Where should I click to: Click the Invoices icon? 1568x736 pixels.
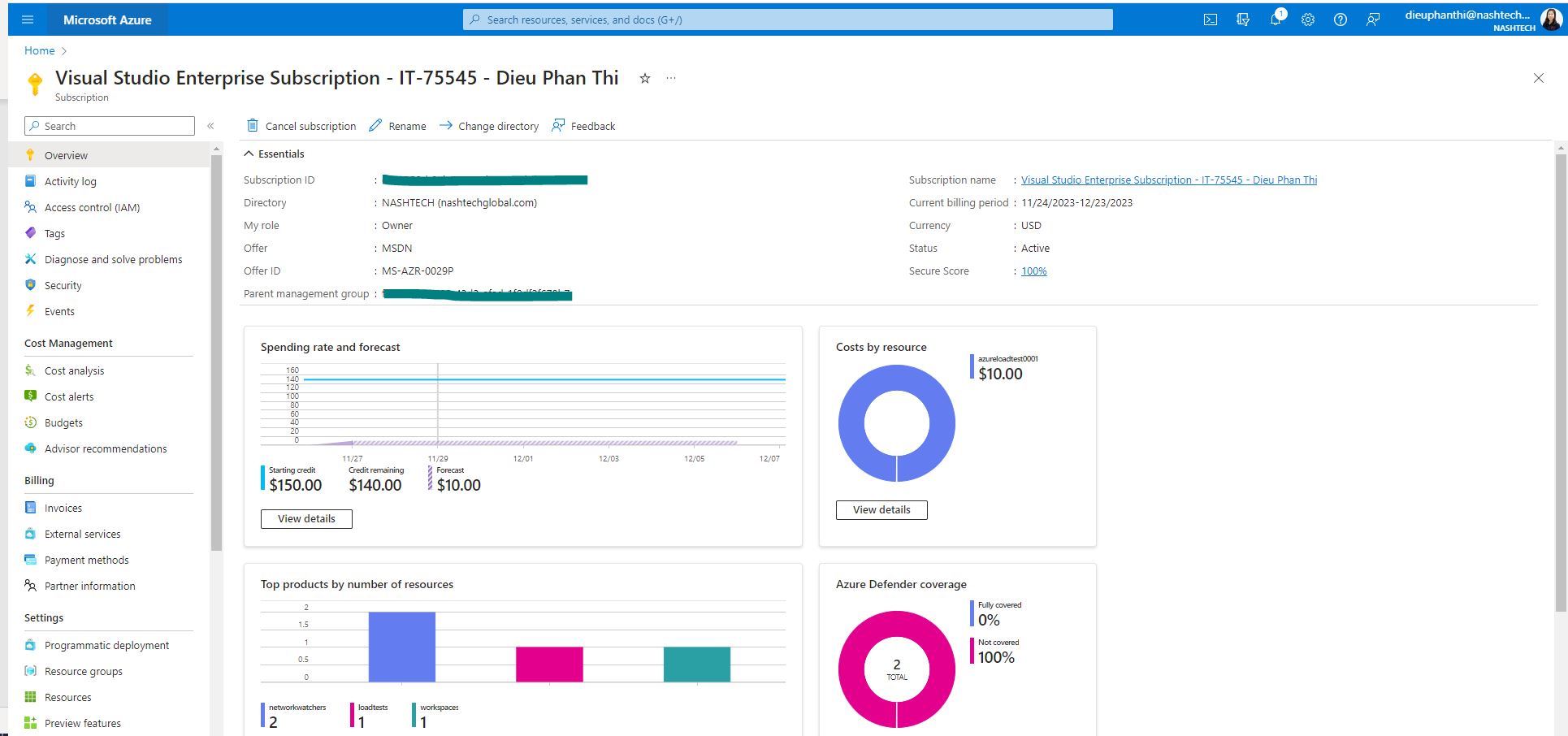point(31,508)
